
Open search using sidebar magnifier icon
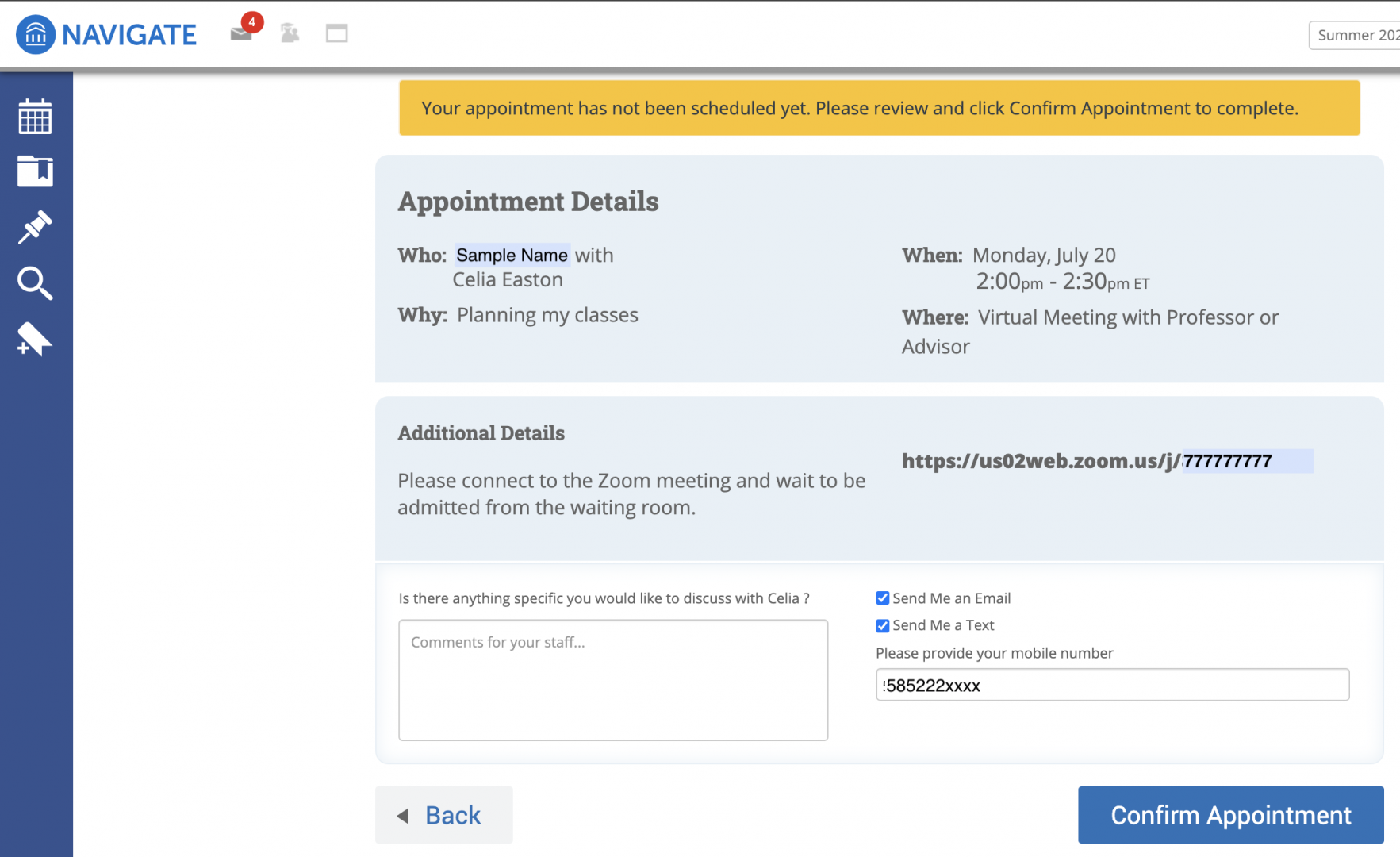pyautogui.click(x=35, y=283)
